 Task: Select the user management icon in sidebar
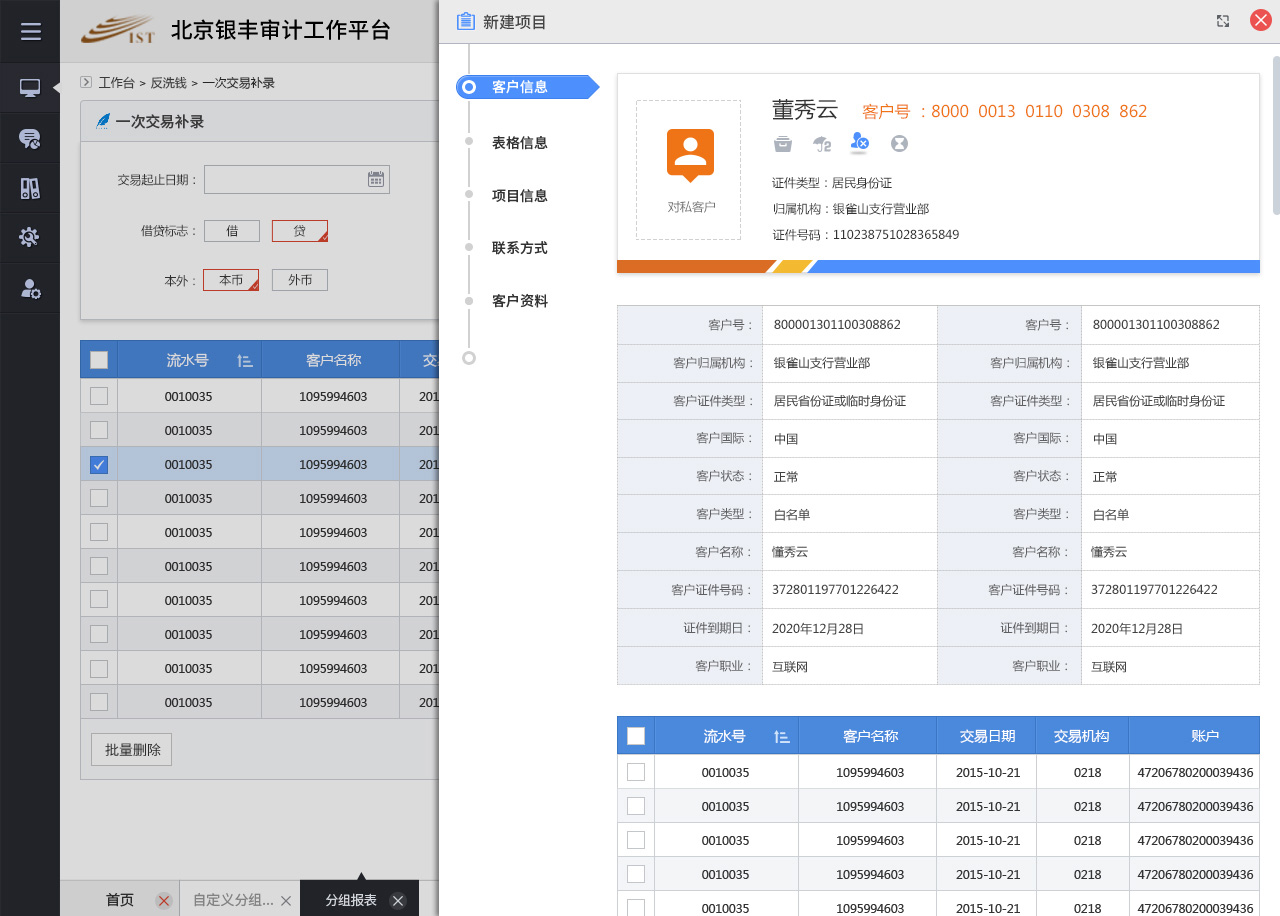click(30, 288)
